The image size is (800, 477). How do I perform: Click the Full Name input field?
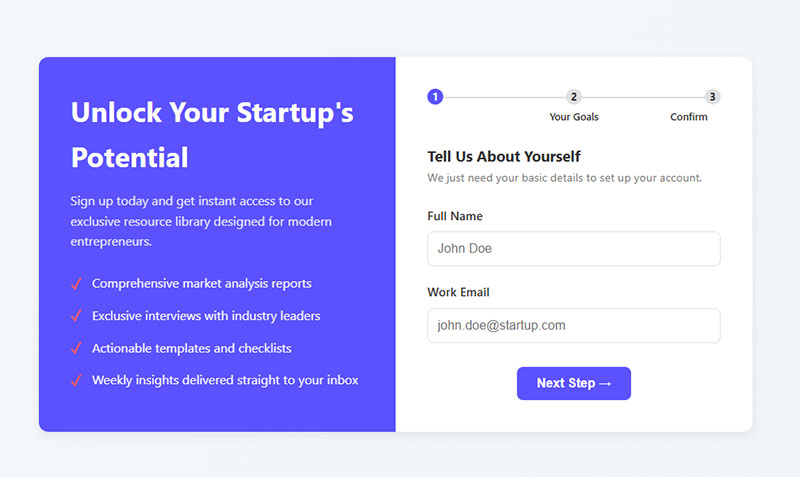(x=573, y=249)
